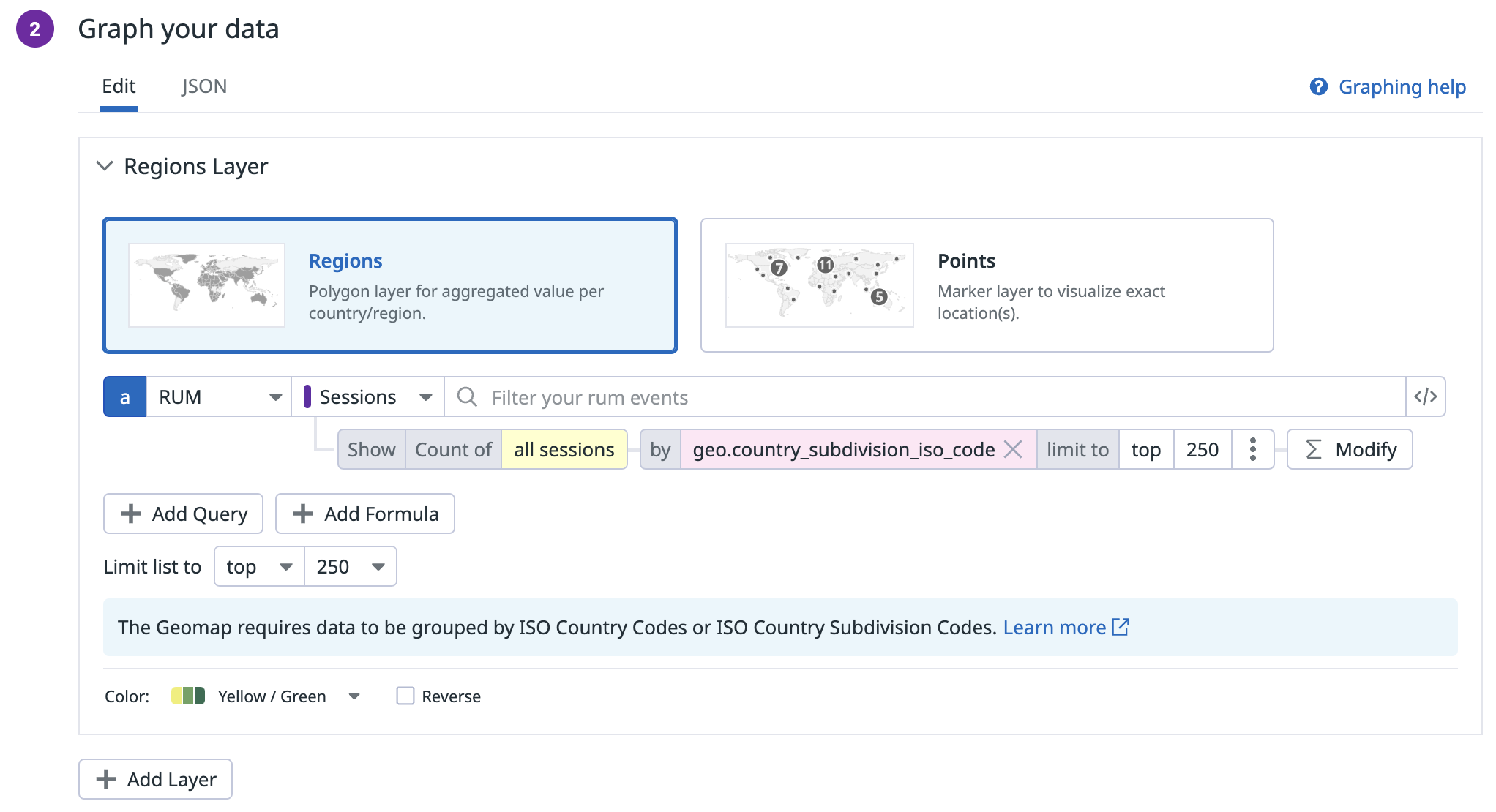Remove the geo.country_subdivision_iso_code group-by tag
This screenshot has height=812, width=1496.
(x=1013, y=449)
